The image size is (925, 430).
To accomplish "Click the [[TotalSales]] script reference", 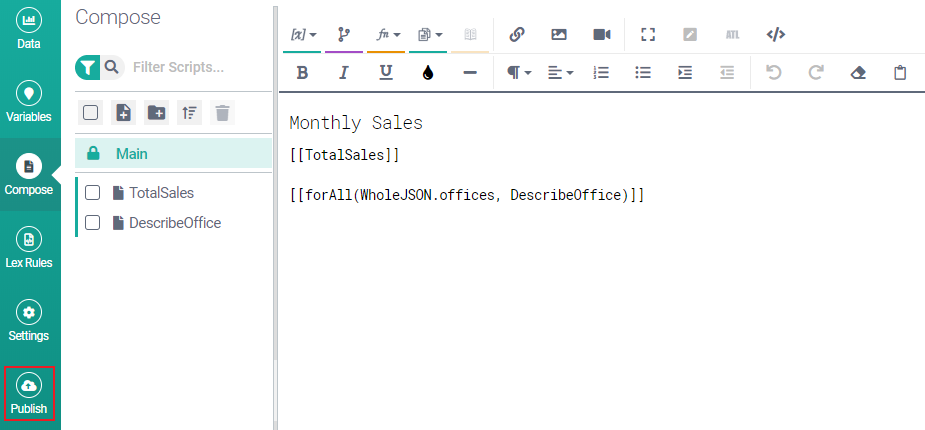I will pyautogui.click(x=345, y=155).
